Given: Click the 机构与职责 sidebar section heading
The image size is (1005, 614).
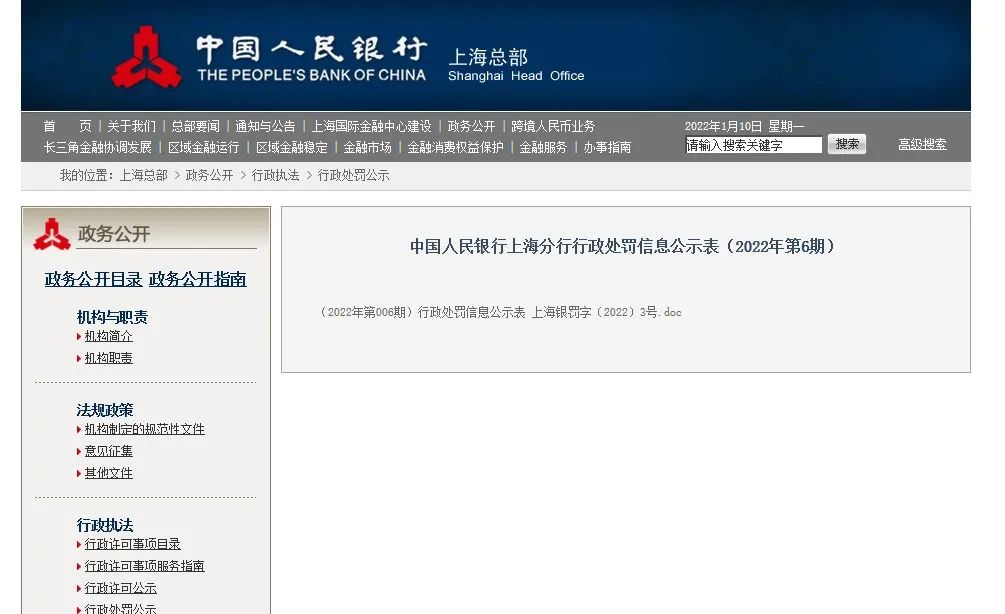Looking at the screenshot, I should pyautogui.click(x=112, y=317).
